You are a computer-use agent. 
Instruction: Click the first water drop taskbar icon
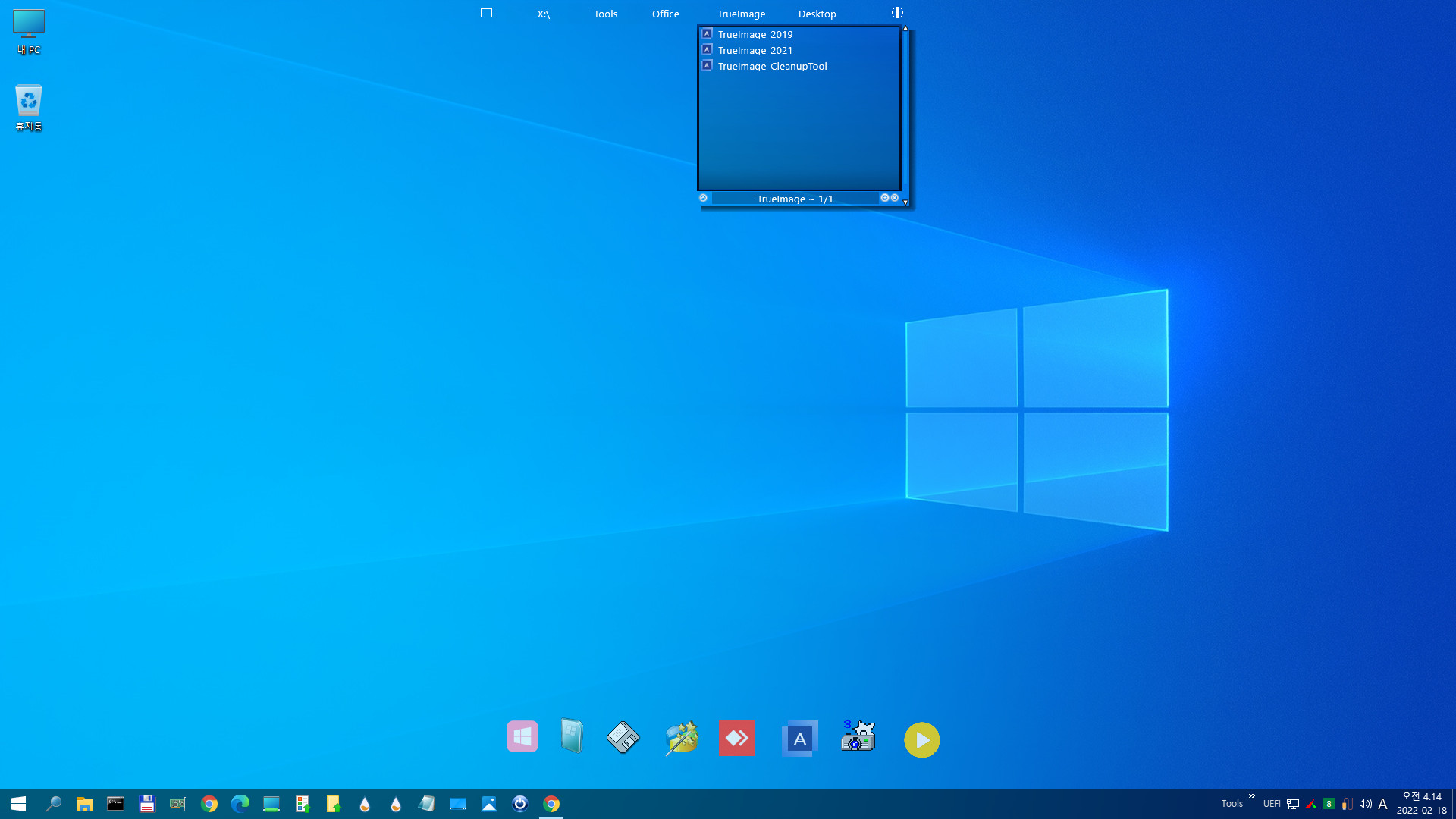(x=365, y=804)
